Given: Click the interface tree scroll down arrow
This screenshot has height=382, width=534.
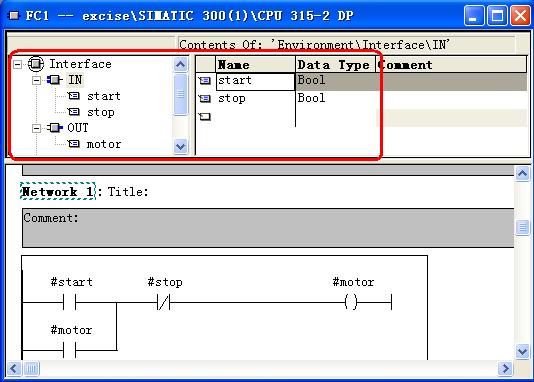Looking at the screenshot, I should 180,146.
